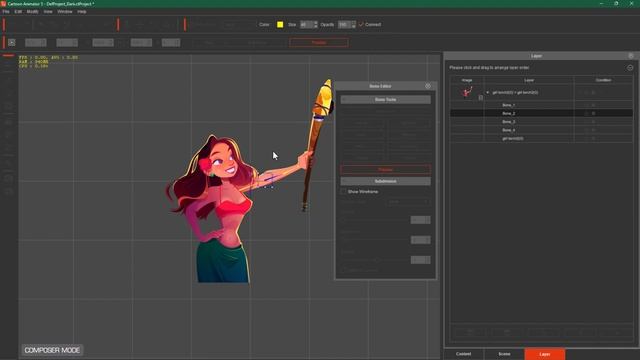Image resolution: width=640 pixels, height=360 pixels.
Task: Open the View menu
Action: coord(48,12)
